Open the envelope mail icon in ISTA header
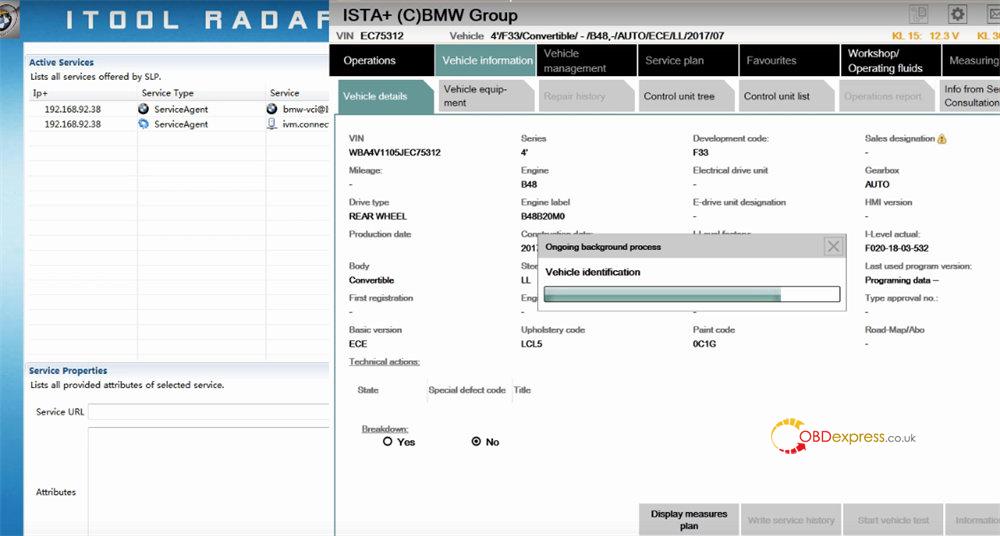This screenshot has height=536, width=1000. (994, 14)
